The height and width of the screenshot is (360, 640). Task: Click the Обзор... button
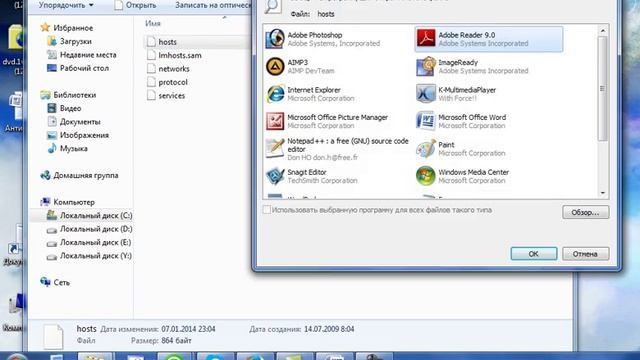point(585,212)
